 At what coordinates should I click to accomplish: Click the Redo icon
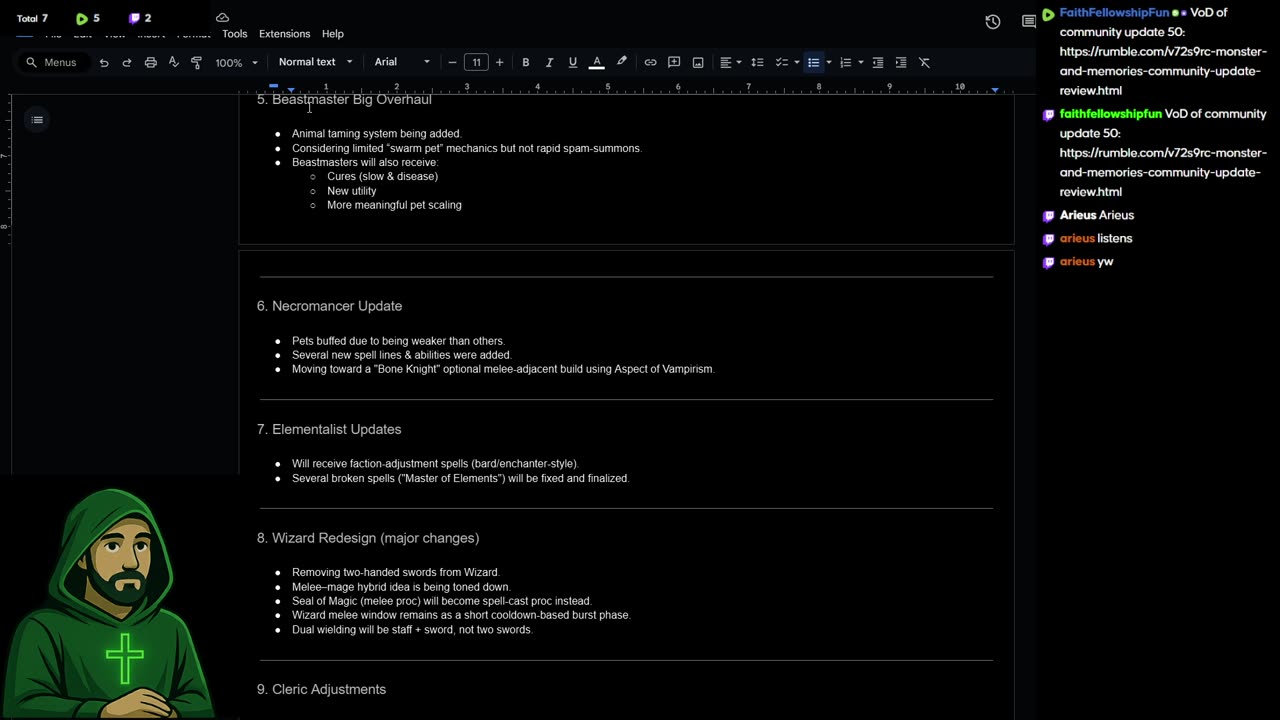127,62
